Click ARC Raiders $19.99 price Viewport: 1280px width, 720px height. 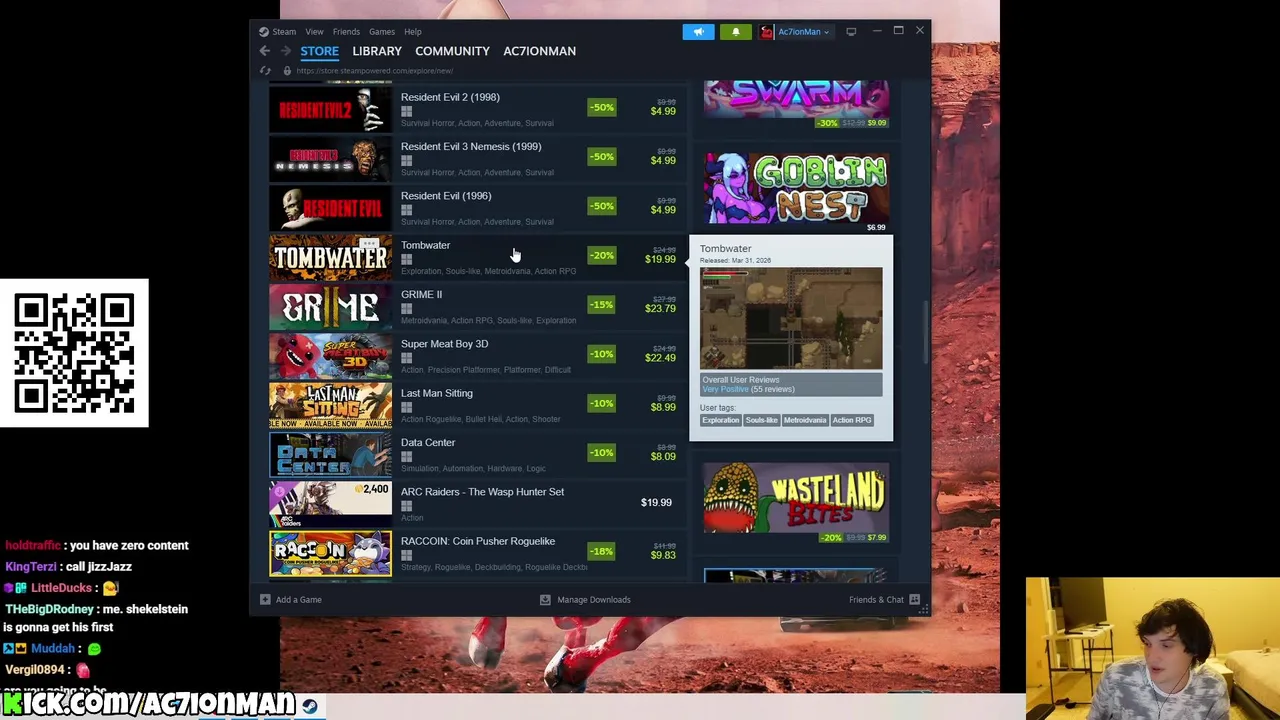[656, 502]
